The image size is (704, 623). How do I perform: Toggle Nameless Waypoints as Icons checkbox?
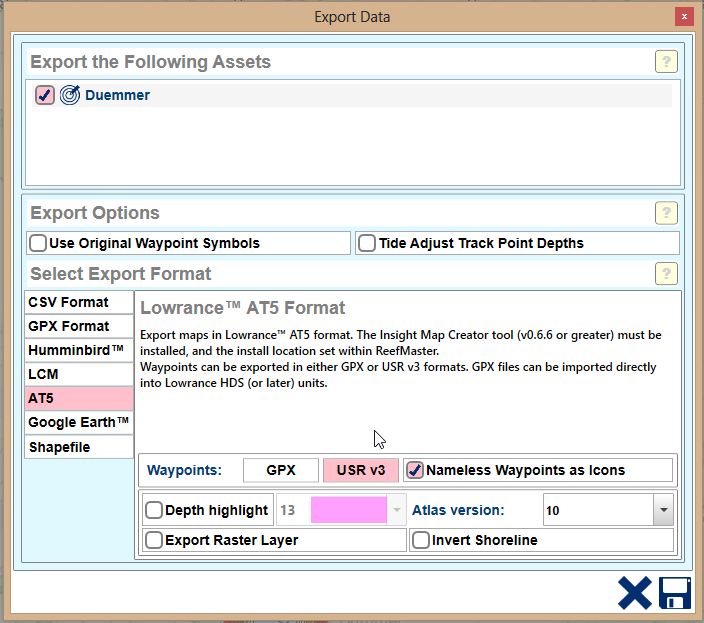pos(414,470)
